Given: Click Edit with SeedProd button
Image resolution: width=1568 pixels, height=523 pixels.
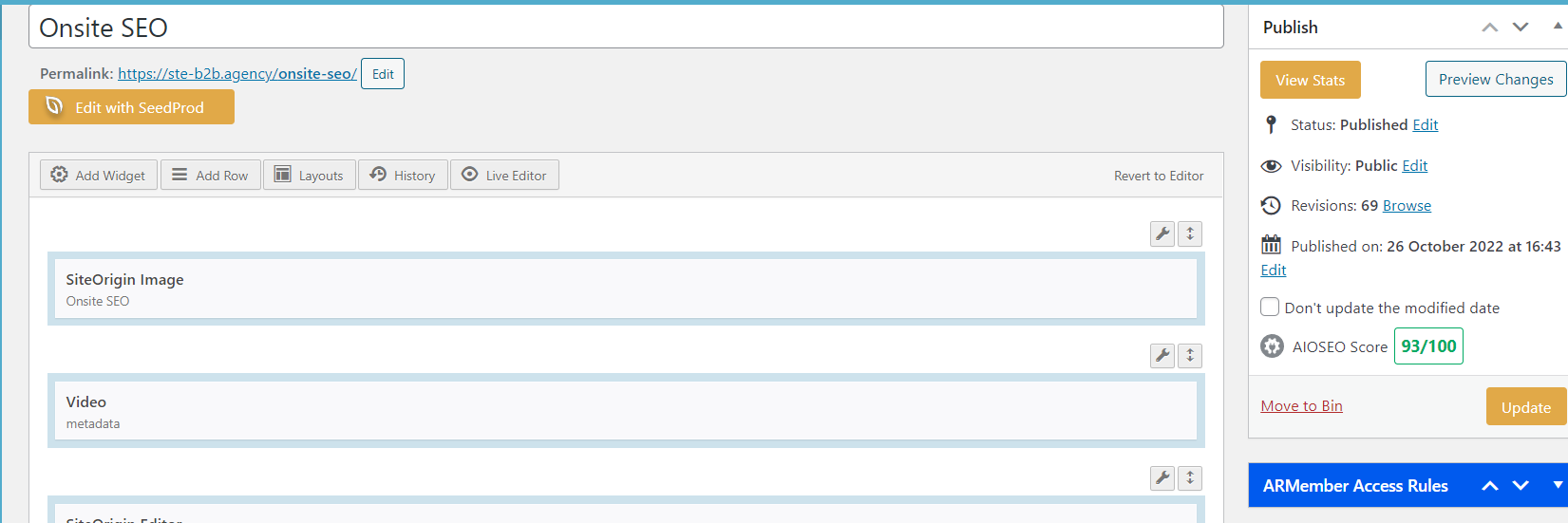Looking at the screenshot, I should coord(131,107).
